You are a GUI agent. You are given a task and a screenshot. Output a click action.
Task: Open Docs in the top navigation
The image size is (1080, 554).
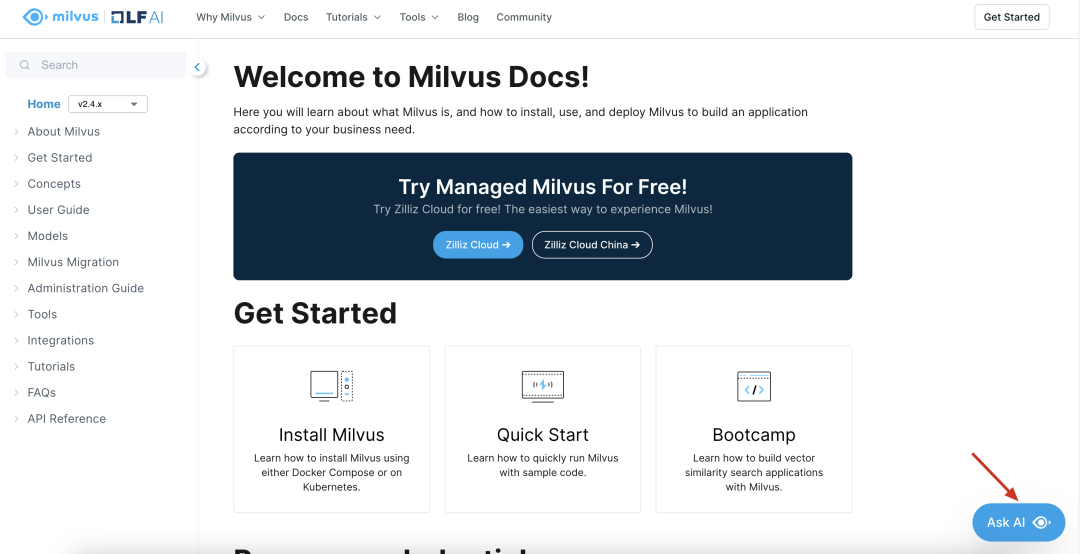295,17
